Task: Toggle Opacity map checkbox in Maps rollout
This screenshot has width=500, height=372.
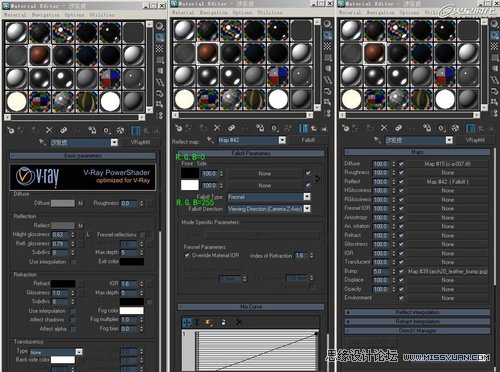Action: tap(401, 289)
